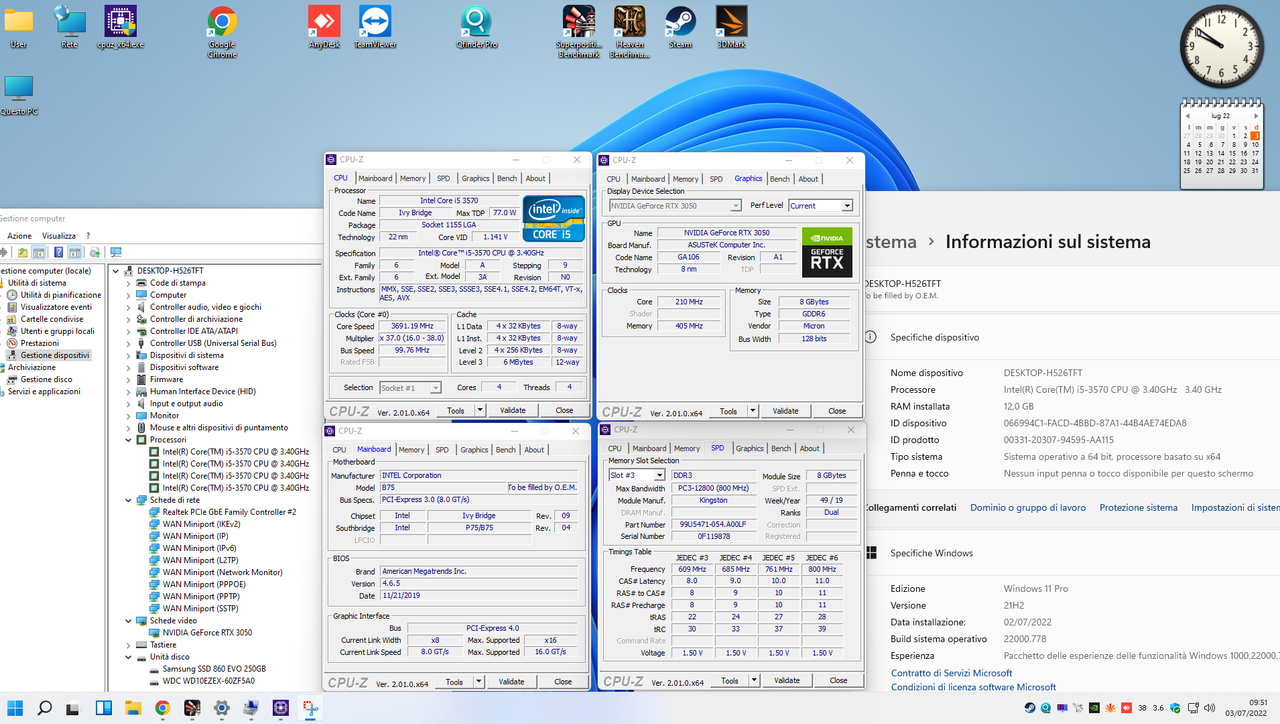Select Gestione disco in the left tree

(46, 380)
